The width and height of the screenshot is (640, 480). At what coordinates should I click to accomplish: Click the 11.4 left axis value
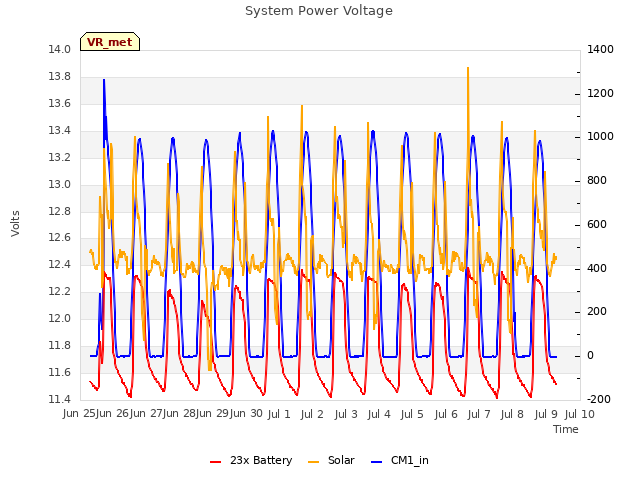click(x=60, y=399)
